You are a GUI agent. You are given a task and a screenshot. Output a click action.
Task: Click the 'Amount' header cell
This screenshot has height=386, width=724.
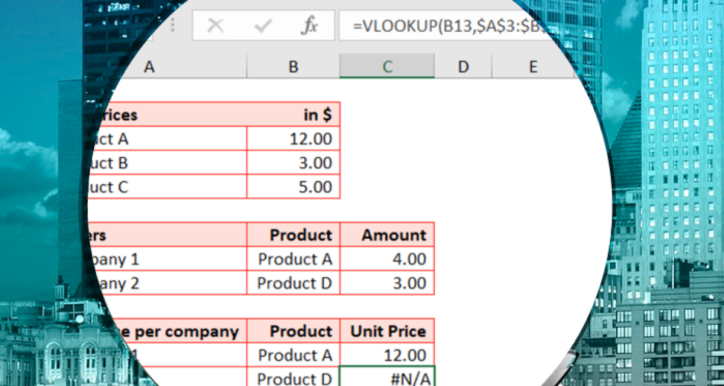click(x=387, y=235)
